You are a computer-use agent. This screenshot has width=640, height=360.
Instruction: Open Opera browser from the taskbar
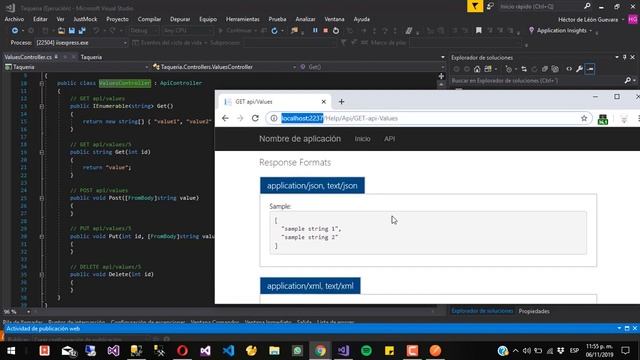pyautogui.click(x=182, y=351)
